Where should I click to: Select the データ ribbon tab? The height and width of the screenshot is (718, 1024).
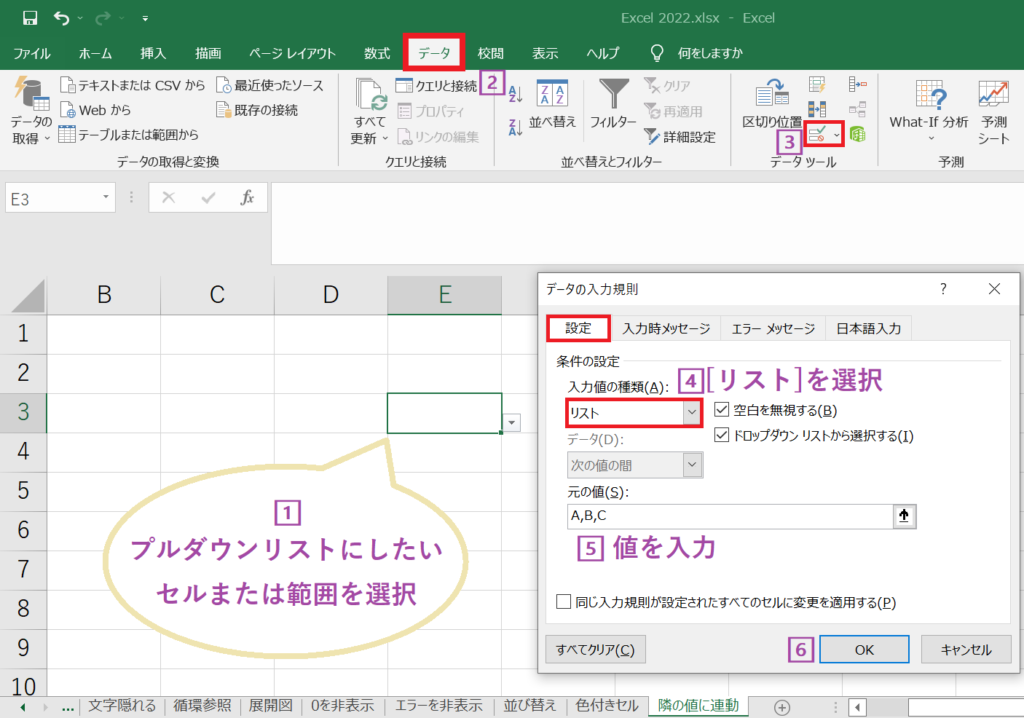(x=434, y=53)
